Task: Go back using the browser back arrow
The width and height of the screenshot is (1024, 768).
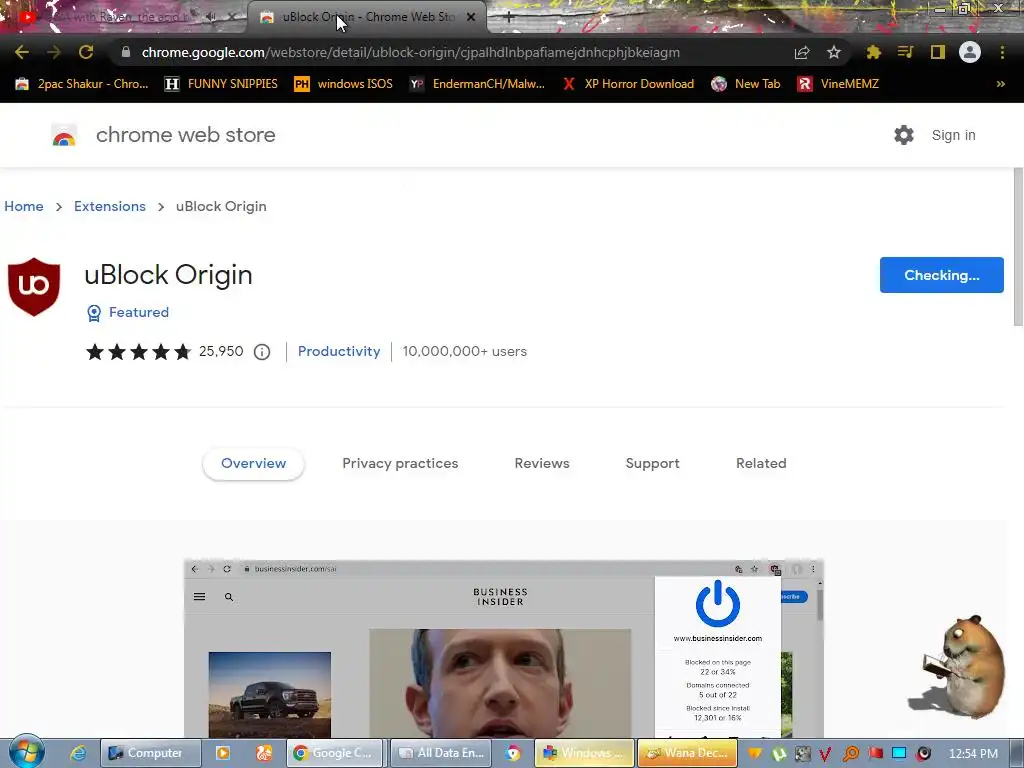Action: (x=22, y=52)
